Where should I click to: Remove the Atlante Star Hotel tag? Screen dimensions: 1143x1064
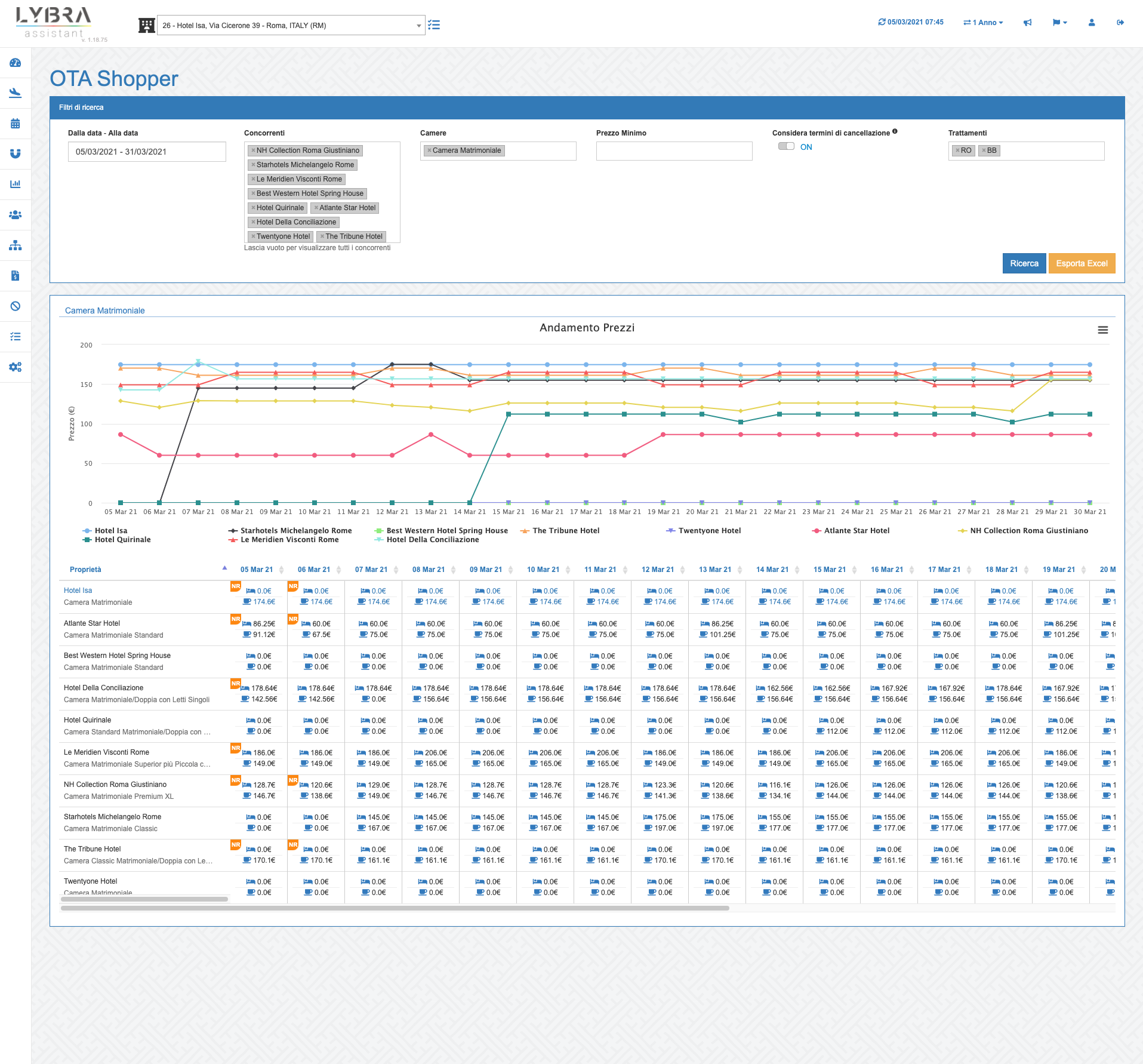[316, 208]
